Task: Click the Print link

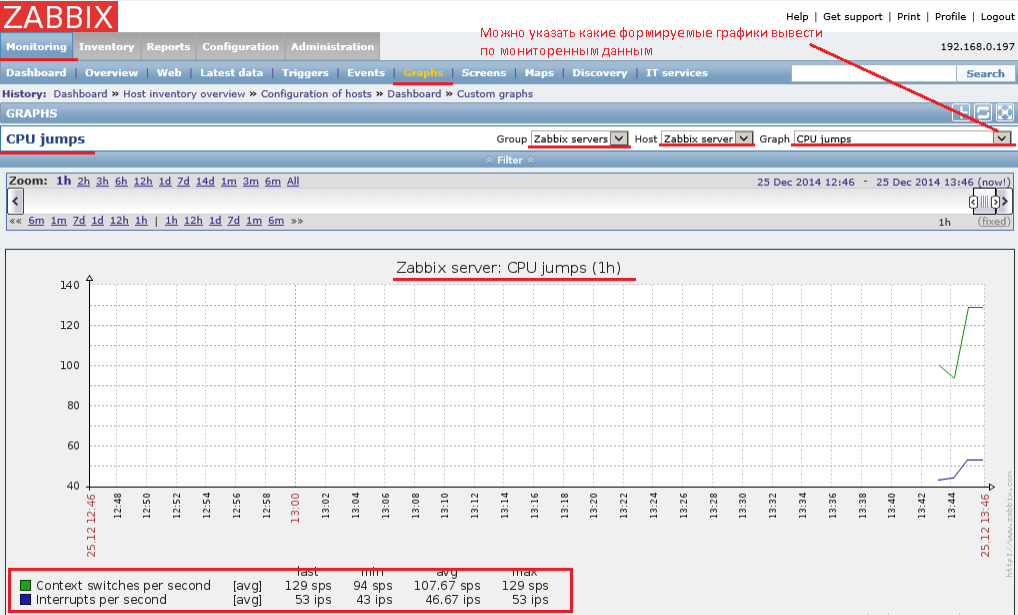Action: (x=908, y=16)
